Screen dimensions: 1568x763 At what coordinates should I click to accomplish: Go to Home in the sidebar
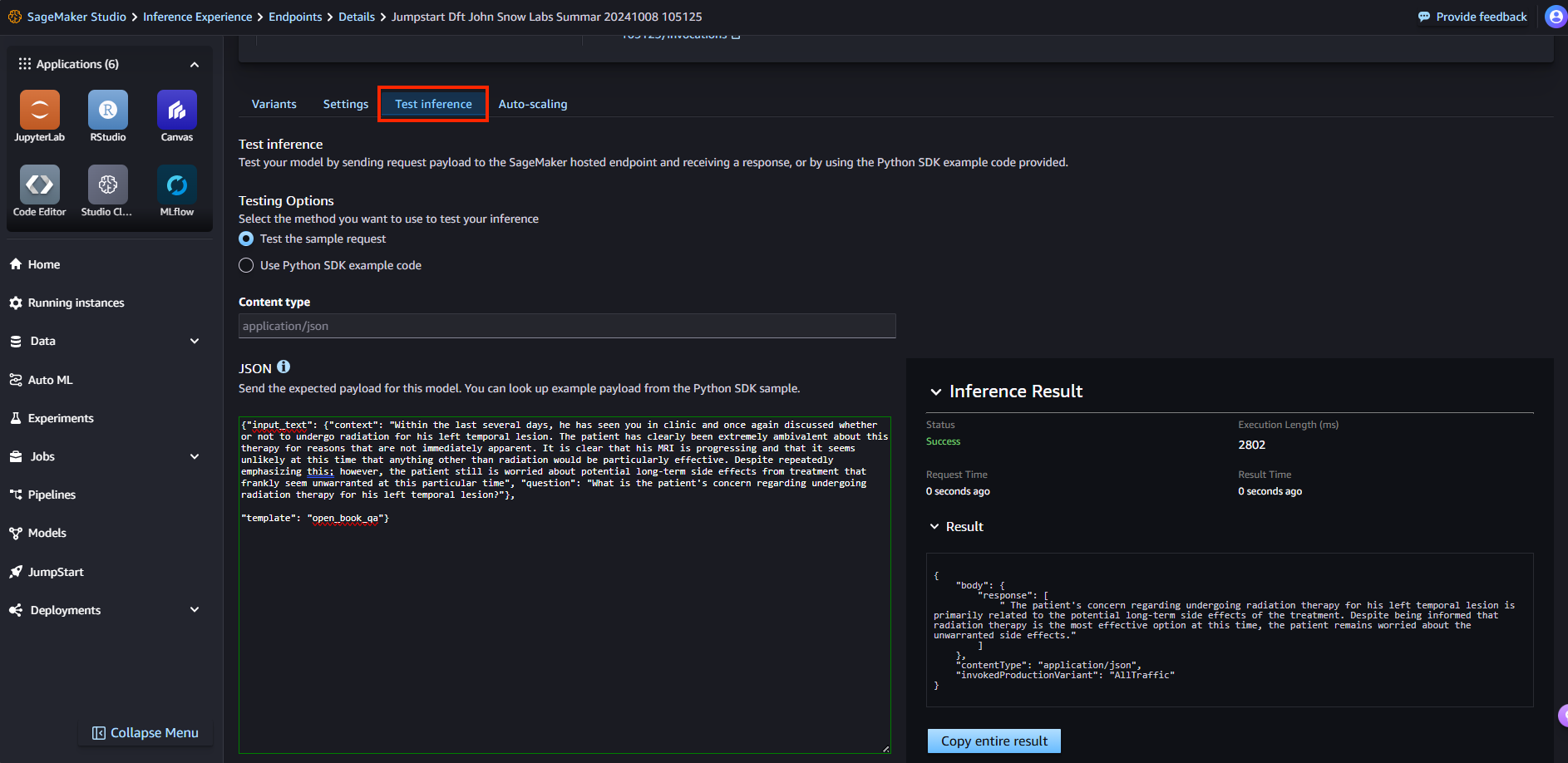[44, 264]
